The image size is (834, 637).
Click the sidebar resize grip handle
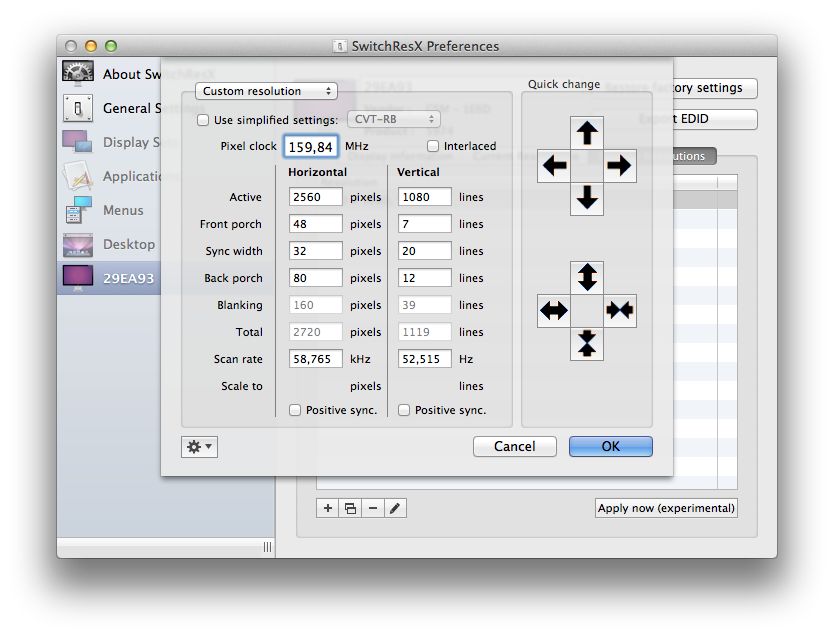pos(267,547)
